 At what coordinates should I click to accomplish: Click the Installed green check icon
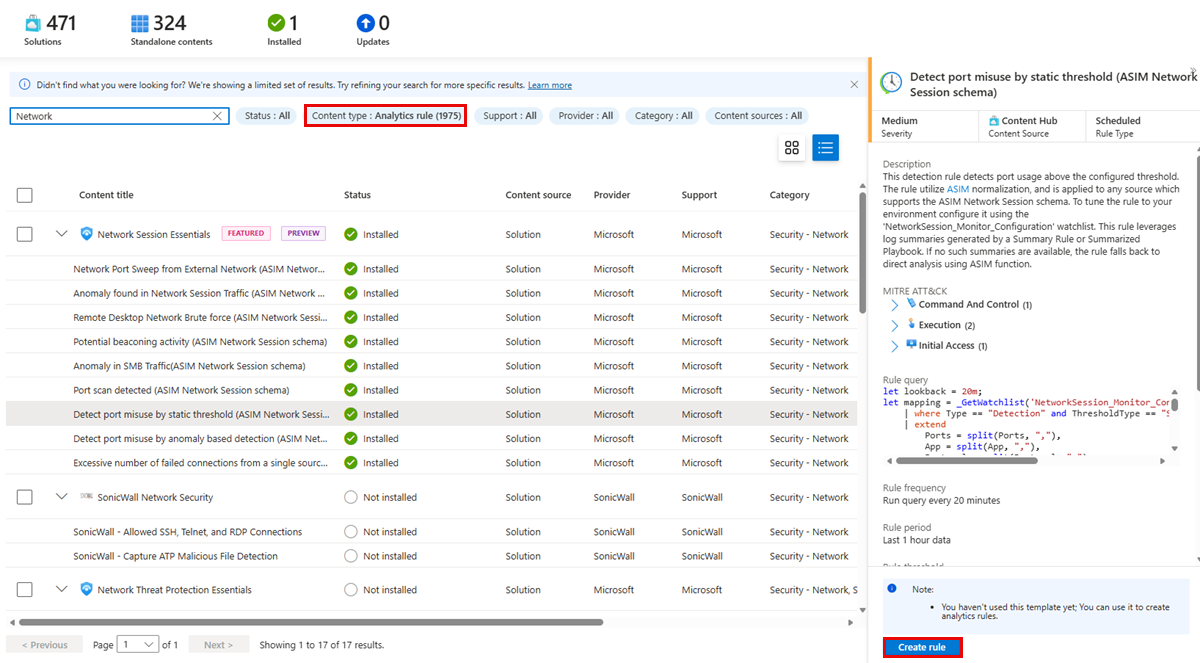[276, 22]
